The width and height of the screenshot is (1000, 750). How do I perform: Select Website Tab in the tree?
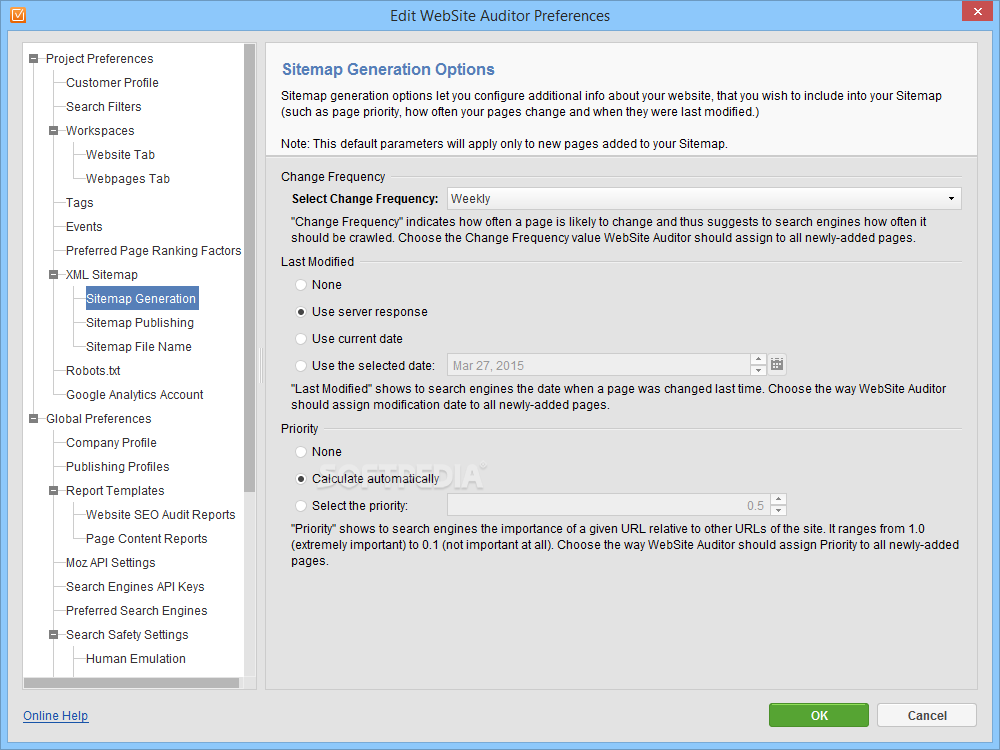121,155
